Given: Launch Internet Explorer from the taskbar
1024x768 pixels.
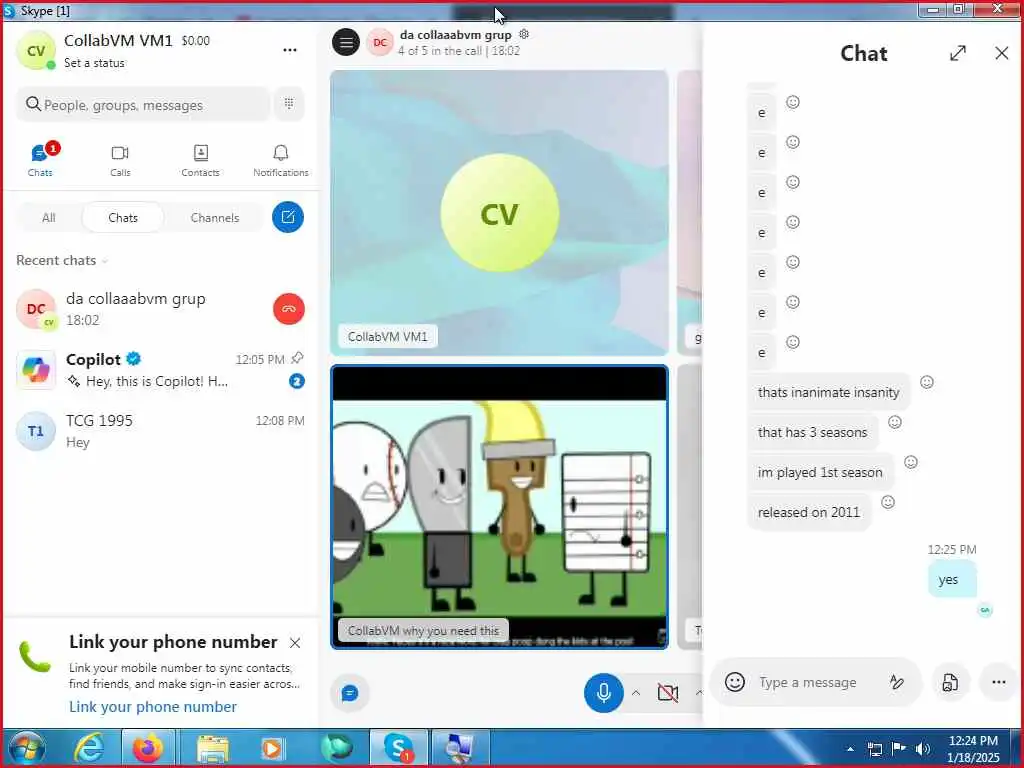Looking at the screenshot, I should pos(89,749).
